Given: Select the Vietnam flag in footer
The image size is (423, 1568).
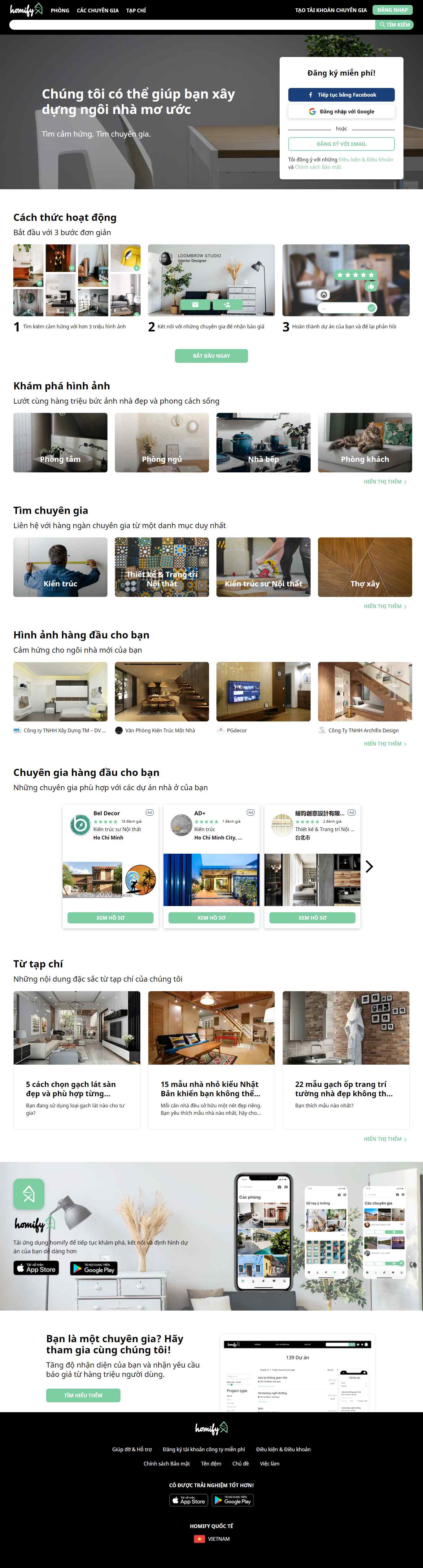Looking at the screenshot, I should coord(199,1539).
